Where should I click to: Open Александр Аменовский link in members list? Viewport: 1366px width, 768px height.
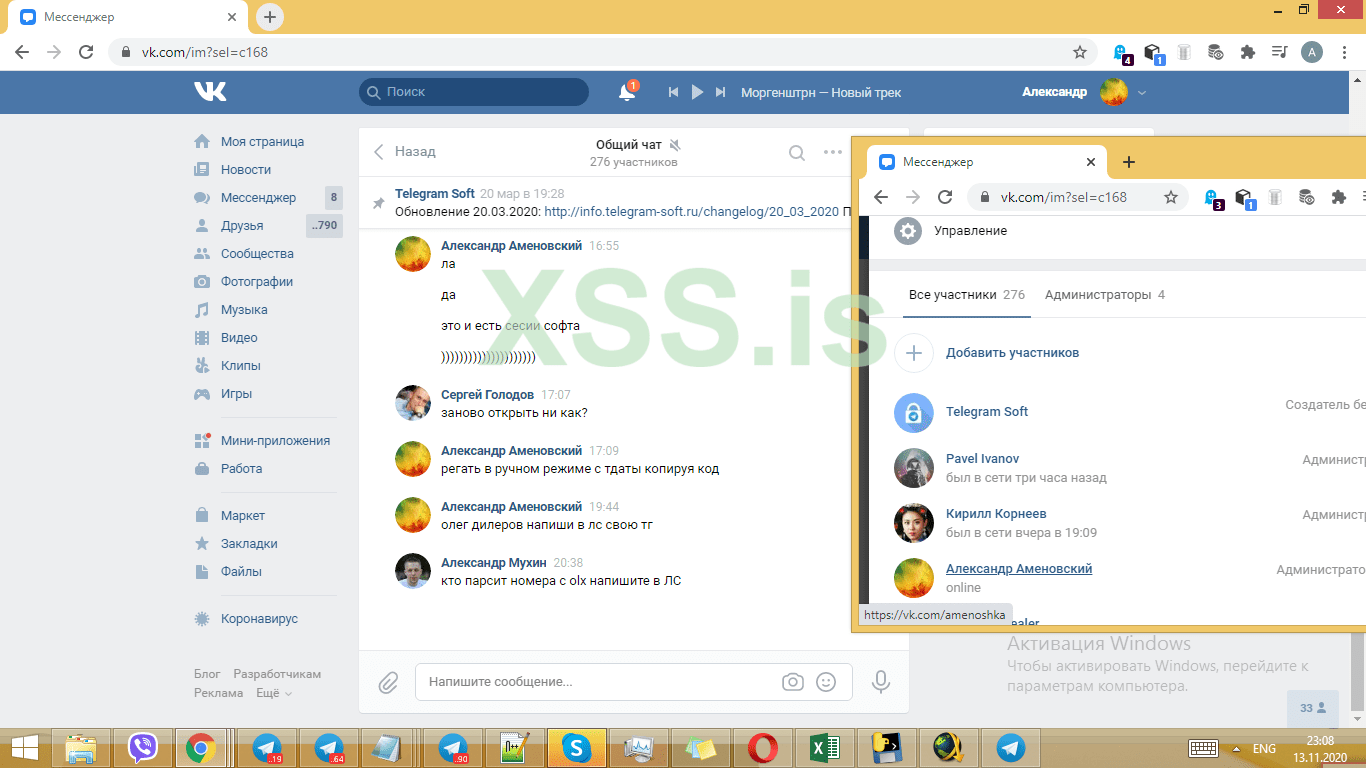coord(1019,569)
